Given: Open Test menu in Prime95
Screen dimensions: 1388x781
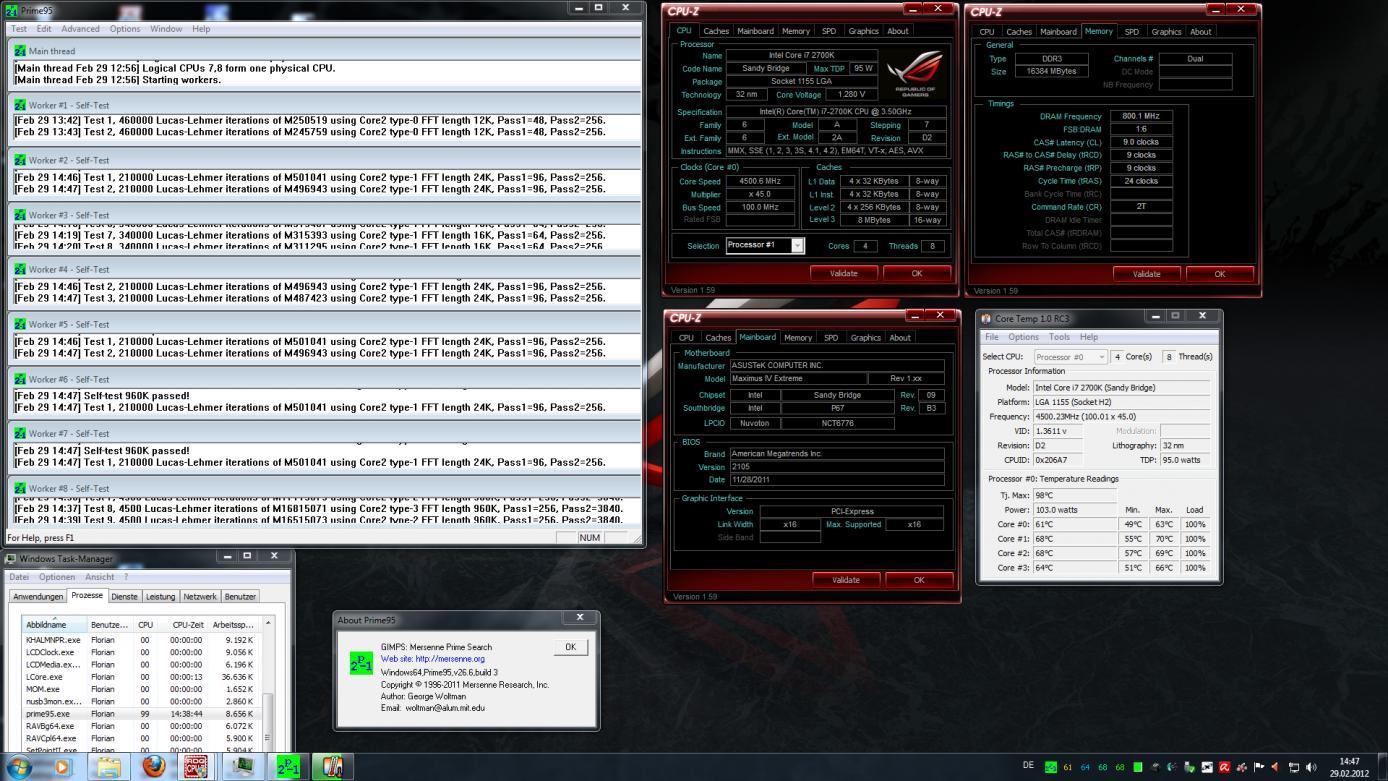Looking at the screenshot, I should pyautogui.click(x=19, y=29).
